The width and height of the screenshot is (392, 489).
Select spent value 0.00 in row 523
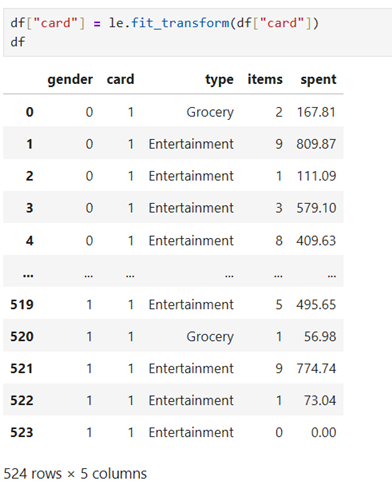click(323, 433)
